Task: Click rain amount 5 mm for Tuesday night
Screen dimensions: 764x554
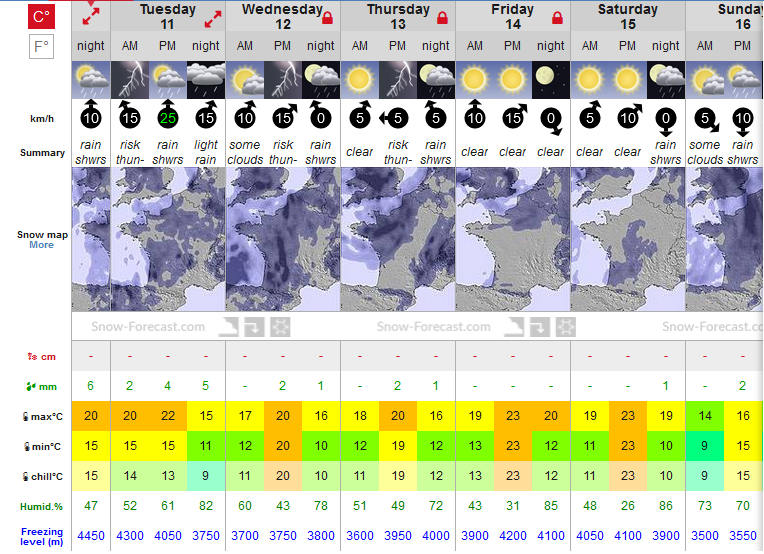Action: (206, 386)
